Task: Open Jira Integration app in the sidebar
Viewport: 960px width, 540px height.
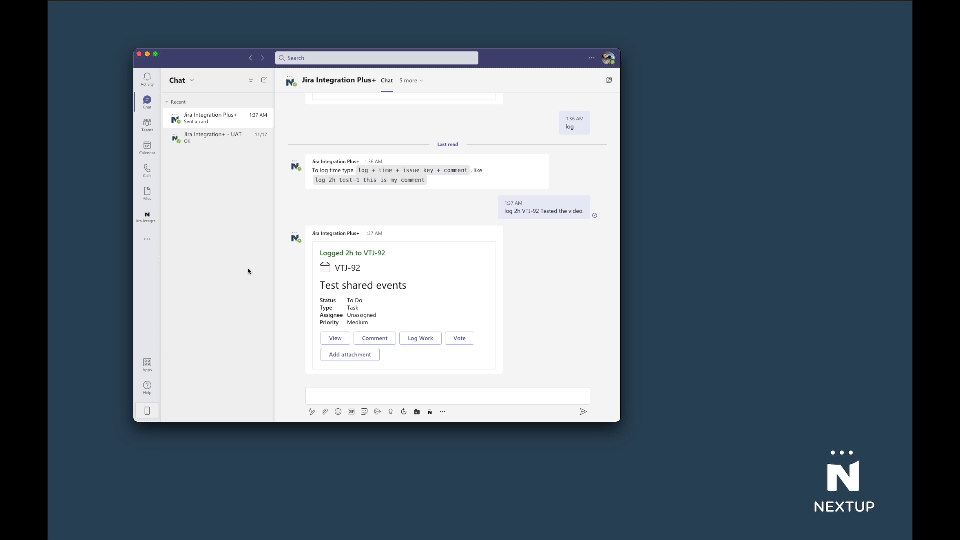Action: (147, 216)
